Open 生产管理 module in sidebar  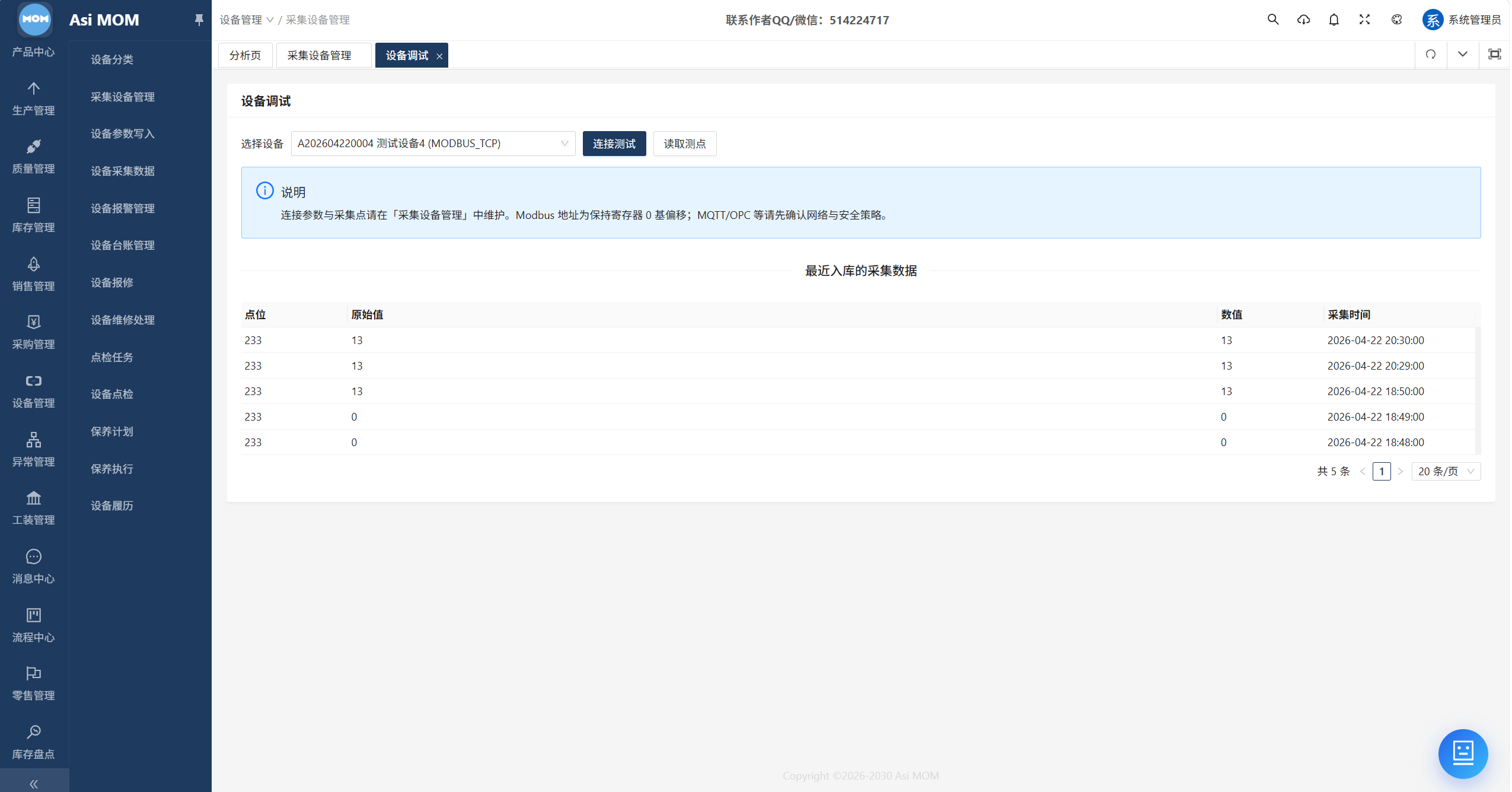click(34, 99)
